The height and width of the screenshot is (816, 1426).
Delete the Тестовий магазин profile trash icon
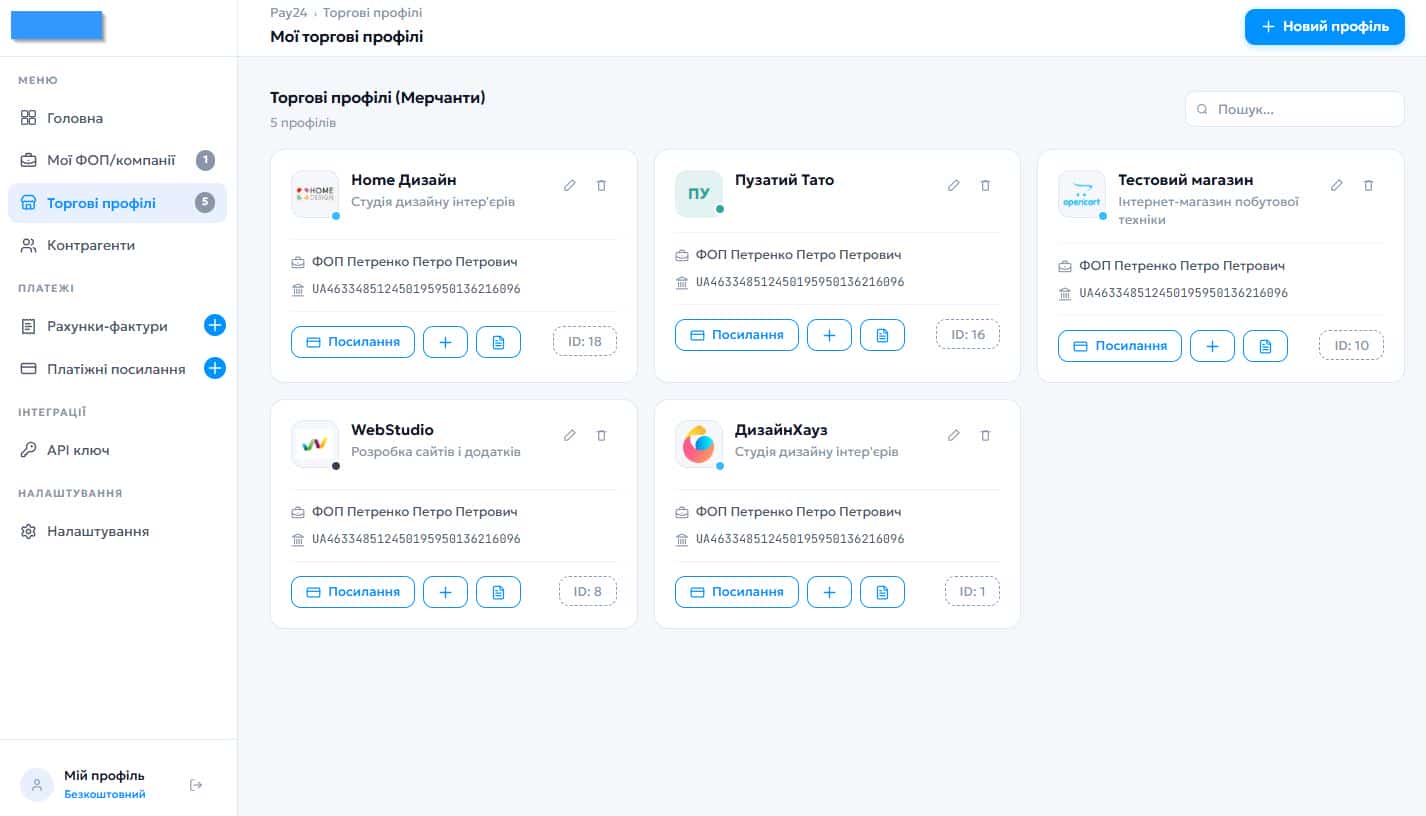click(1369, 185)
